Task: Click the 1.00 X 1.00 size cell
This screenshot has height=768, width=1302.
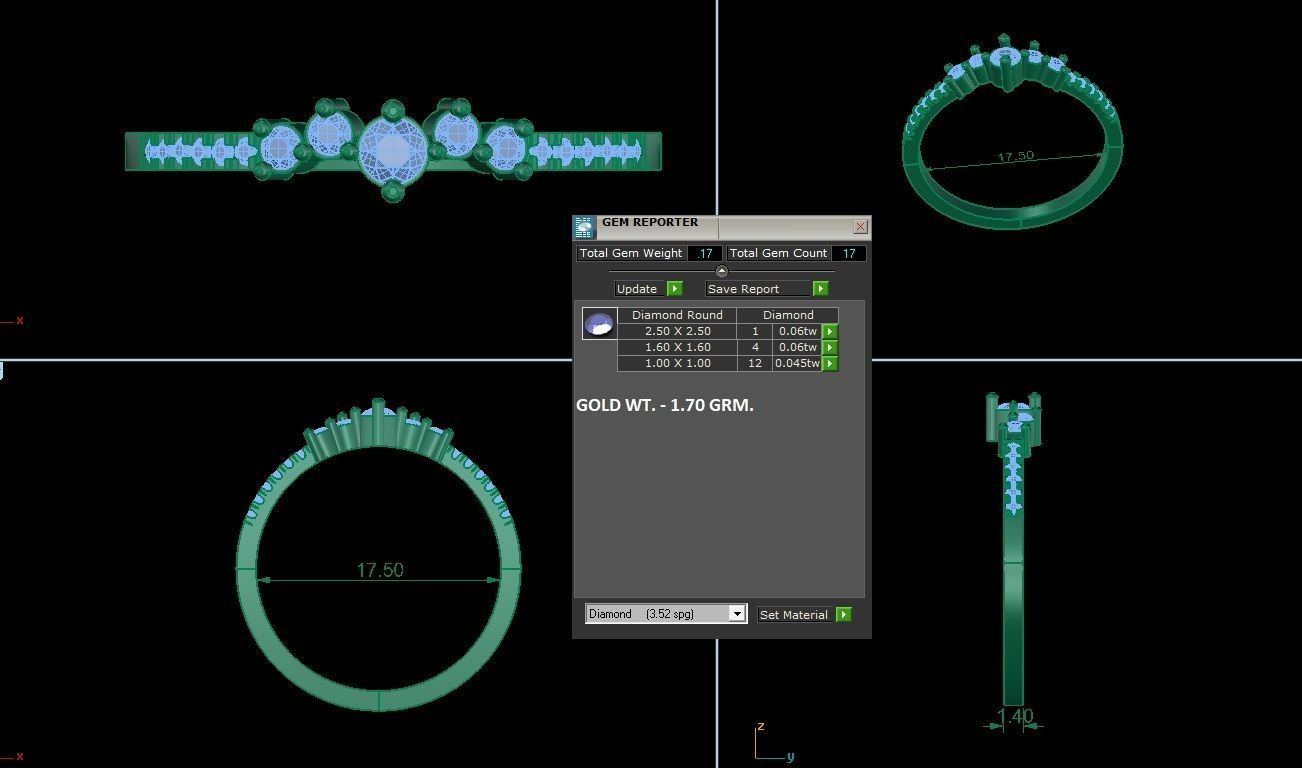Action: tap(677, 363)
